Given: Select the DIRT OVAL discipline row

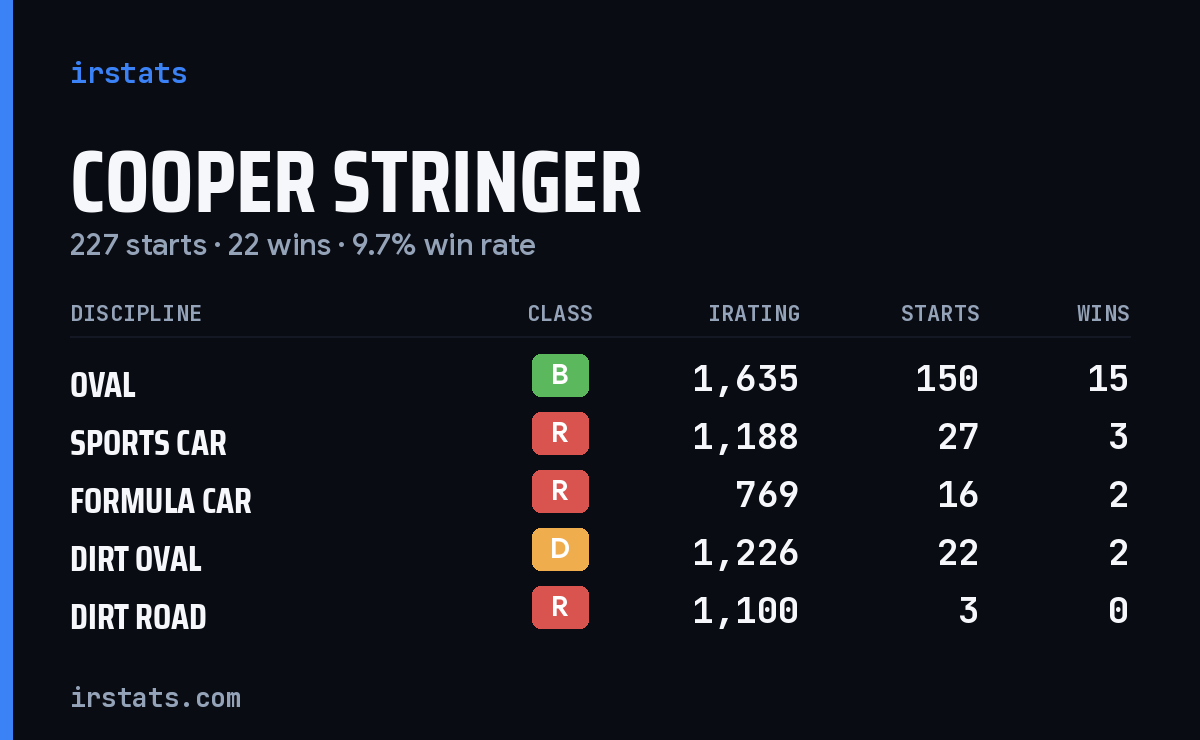Looking at the screenshot, I should point(600,553).
